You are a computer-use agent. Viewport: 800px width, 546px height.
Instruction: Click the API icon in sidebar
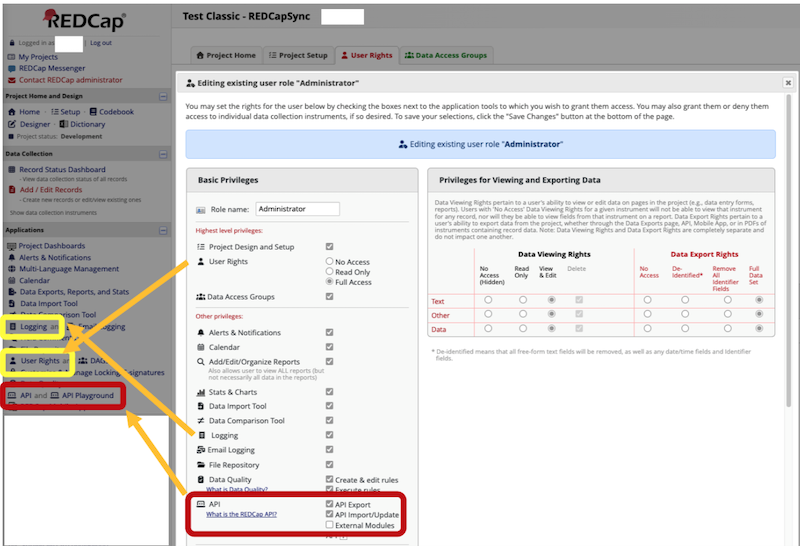coord(12,395)
